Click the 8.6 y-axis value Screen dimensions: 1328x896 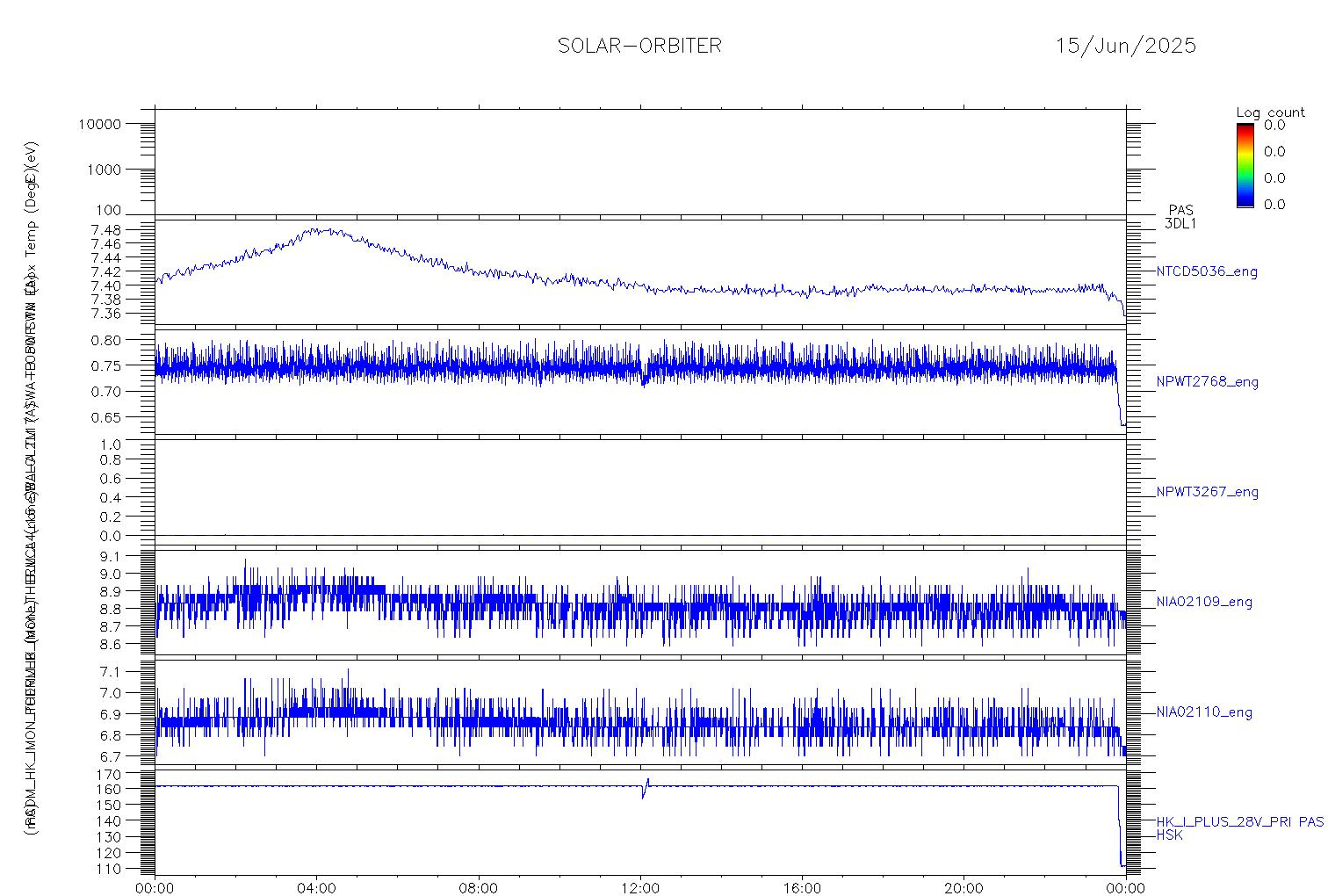click(x=111, y=644)
